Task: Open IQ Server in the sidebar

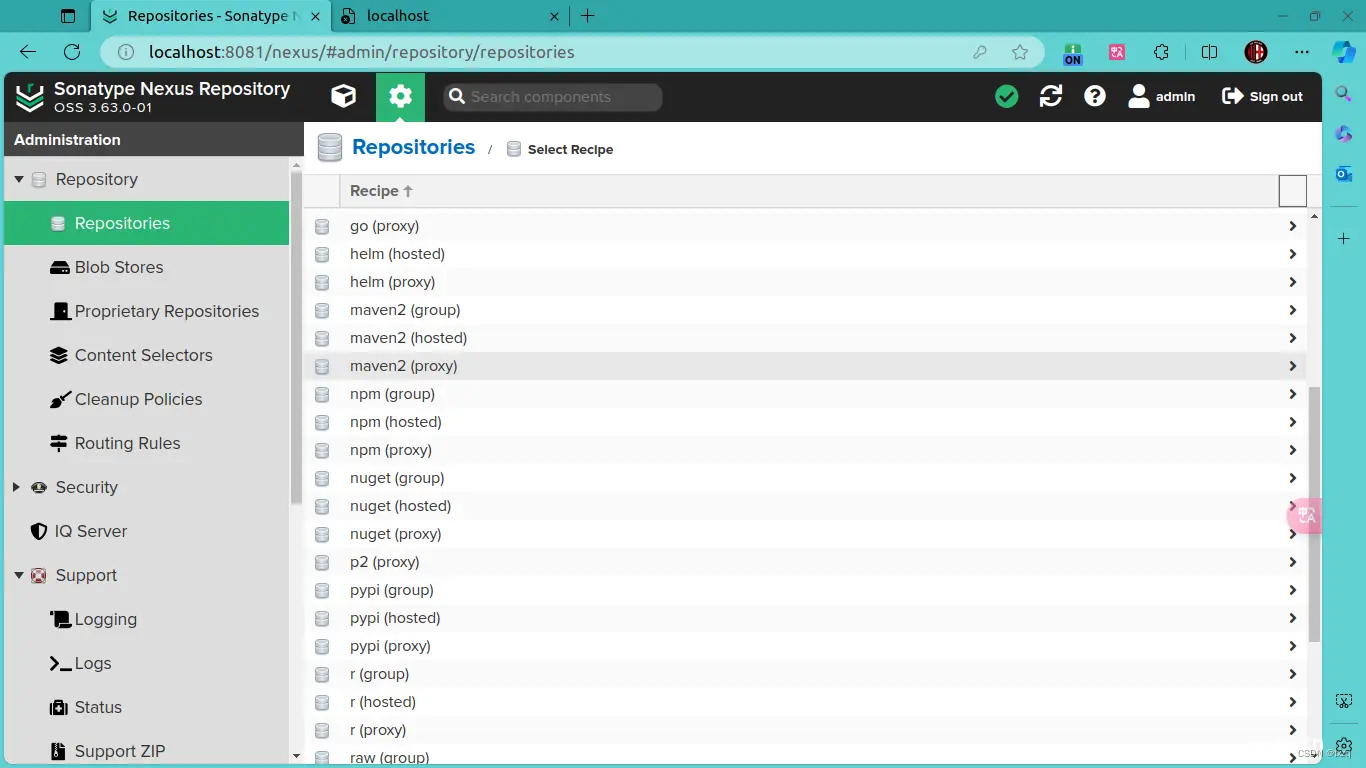Action: [x=146, y=531]
